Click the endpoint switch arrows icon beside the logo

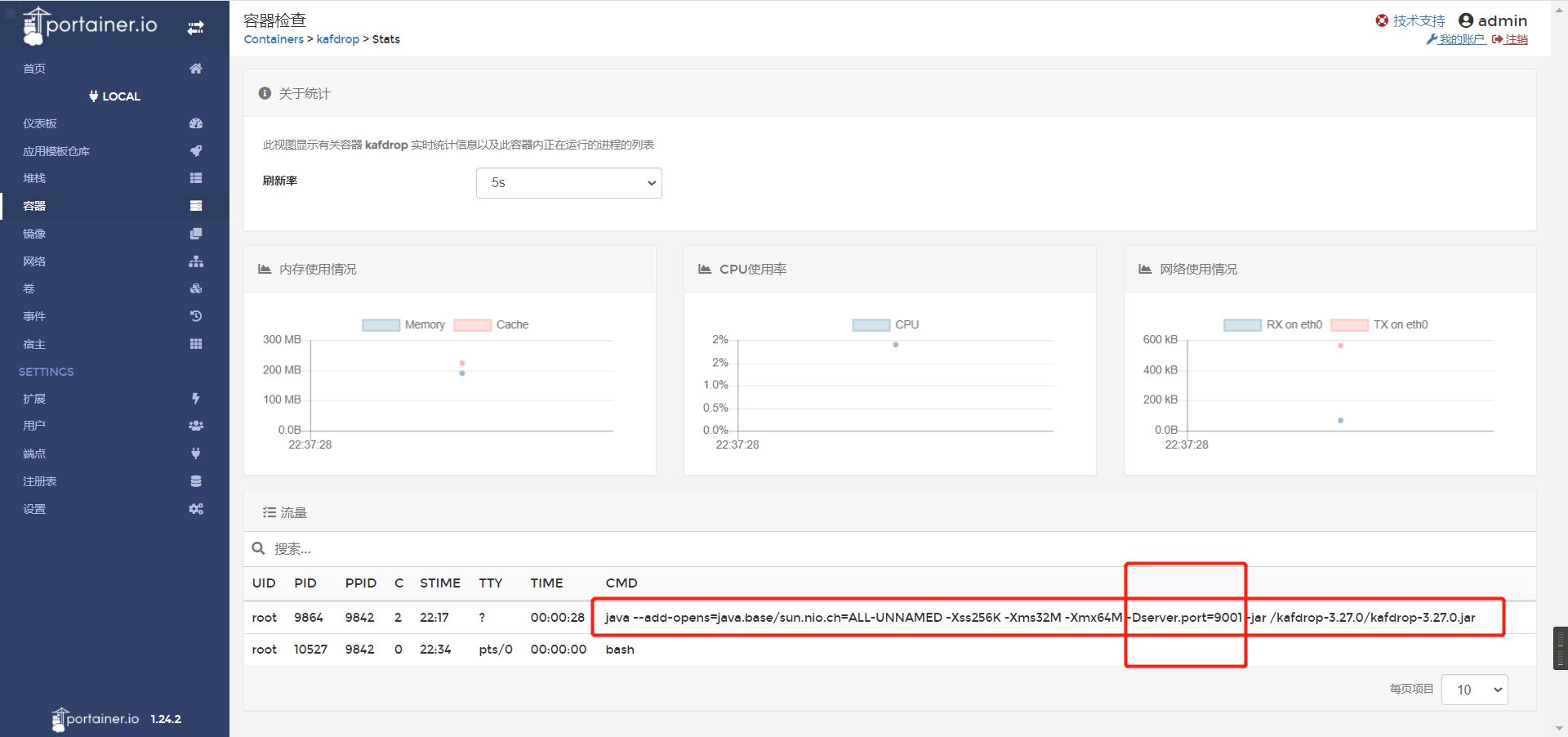195,27
